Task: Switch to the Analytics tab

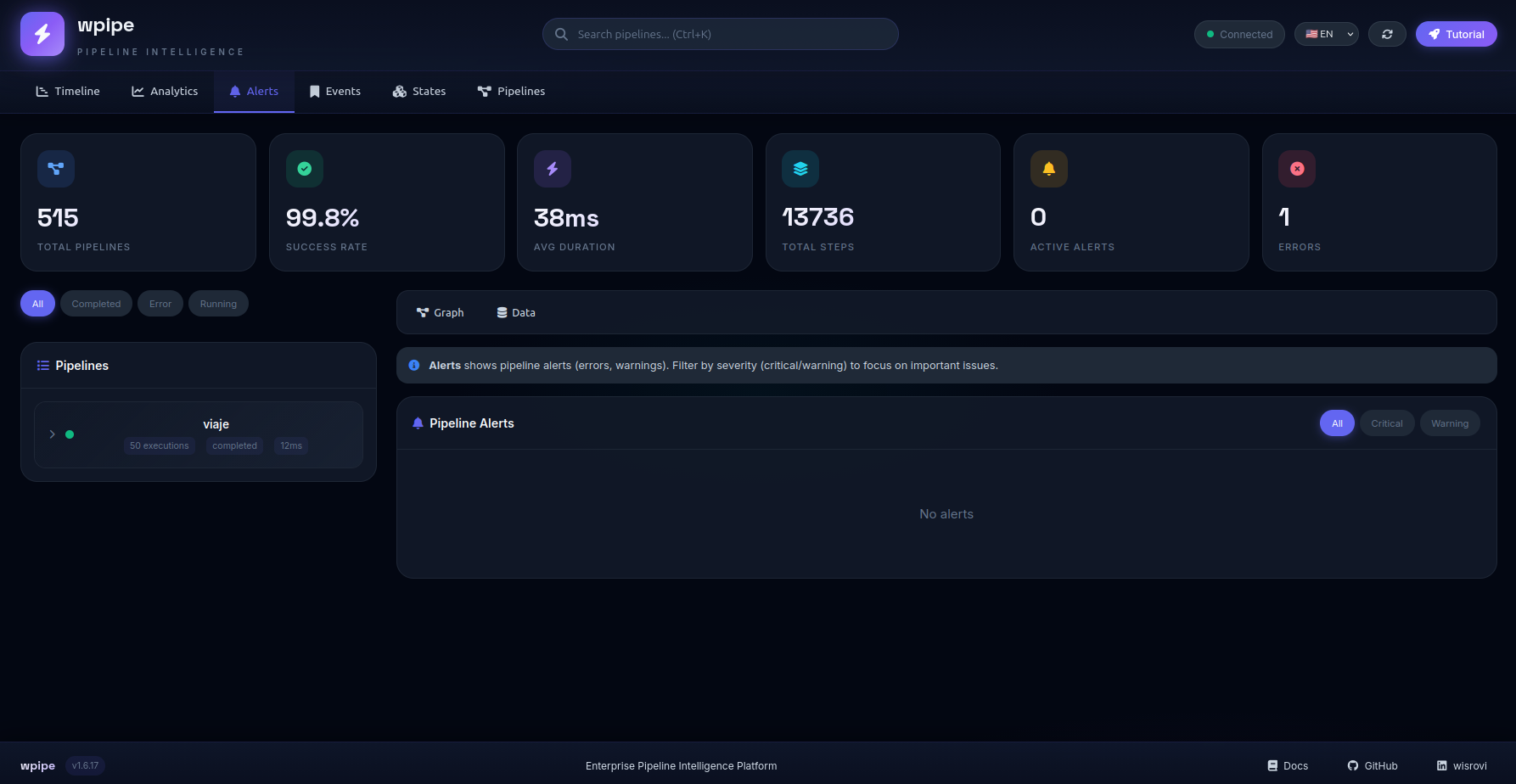Action: [x=165, y=92]
